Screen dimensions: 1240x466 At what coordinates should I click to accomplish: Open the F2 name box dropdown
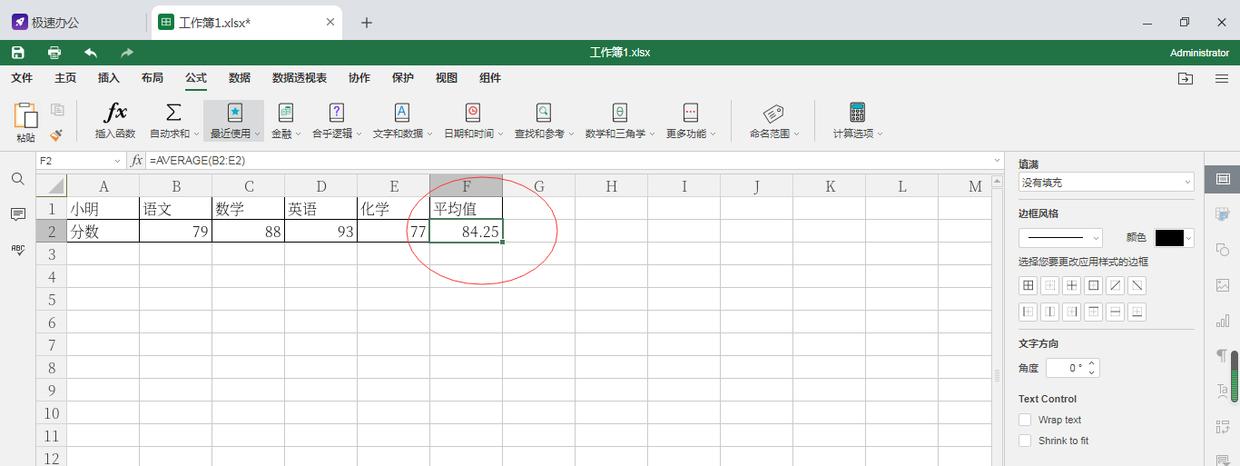point(117,160)
